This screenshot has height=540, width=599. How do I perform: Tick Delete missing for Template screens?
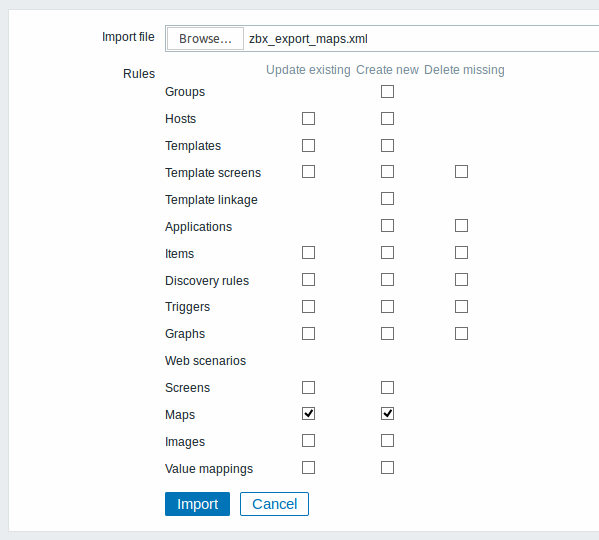click(461, 172)
